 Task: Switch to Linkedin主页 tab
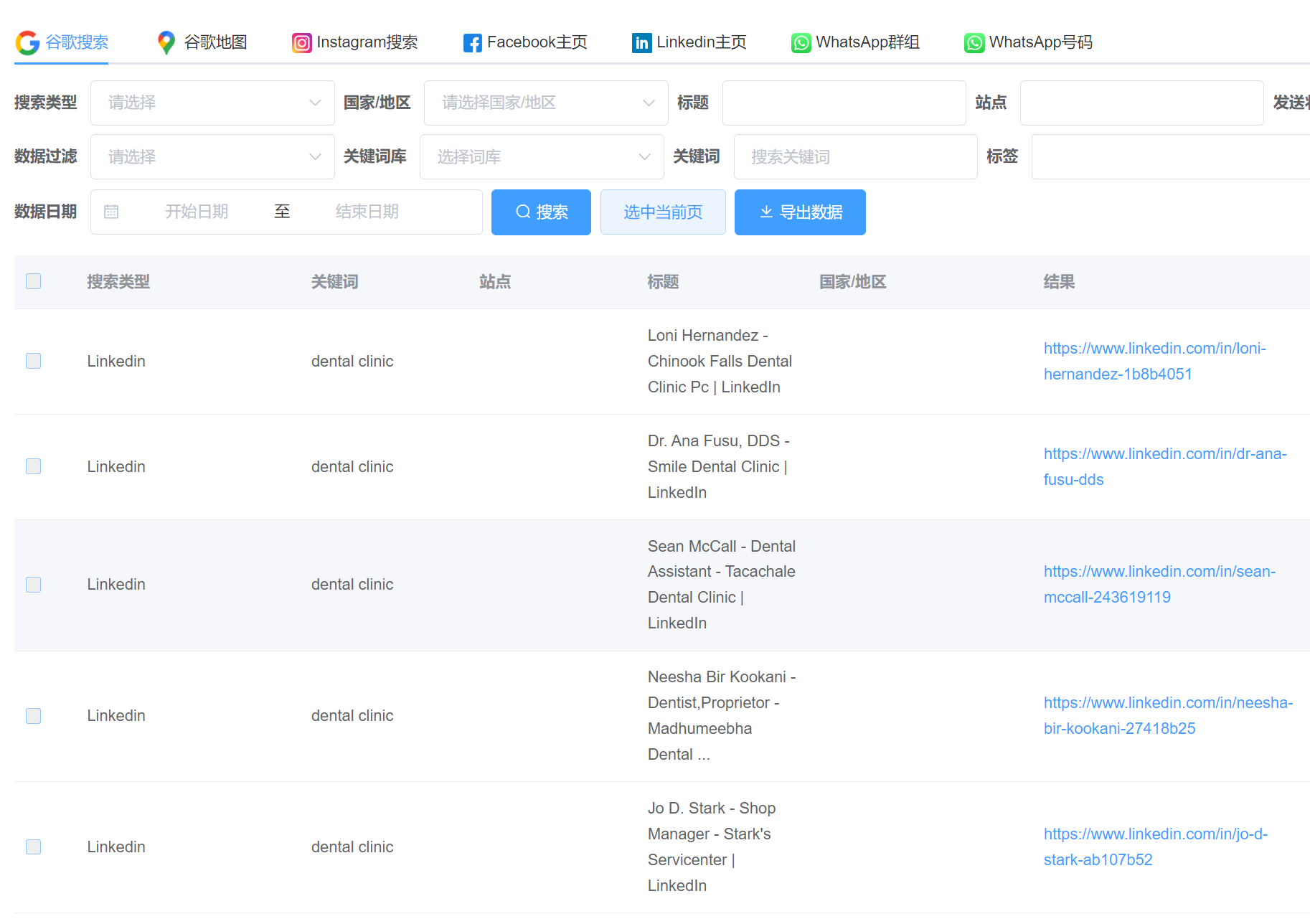tap(690, 42)
